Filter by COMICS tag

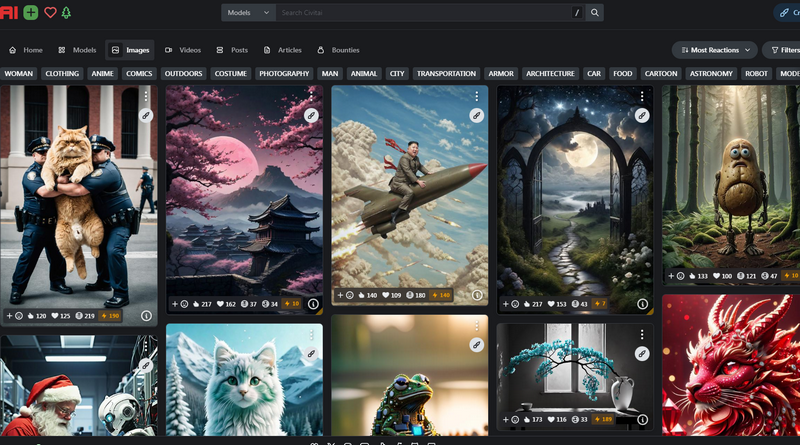[x=139, y=73]
